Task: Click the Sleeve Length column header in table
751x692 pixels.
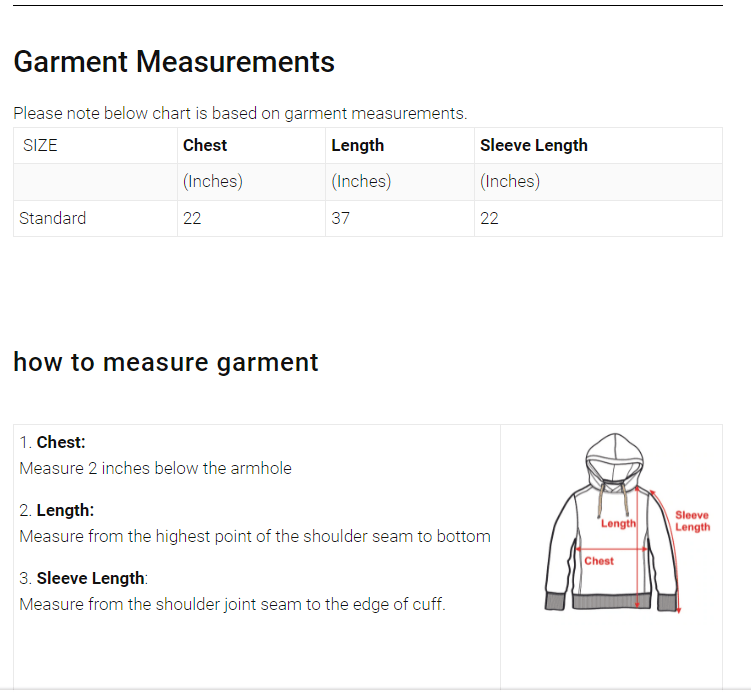Action: (x=533, y=145)
